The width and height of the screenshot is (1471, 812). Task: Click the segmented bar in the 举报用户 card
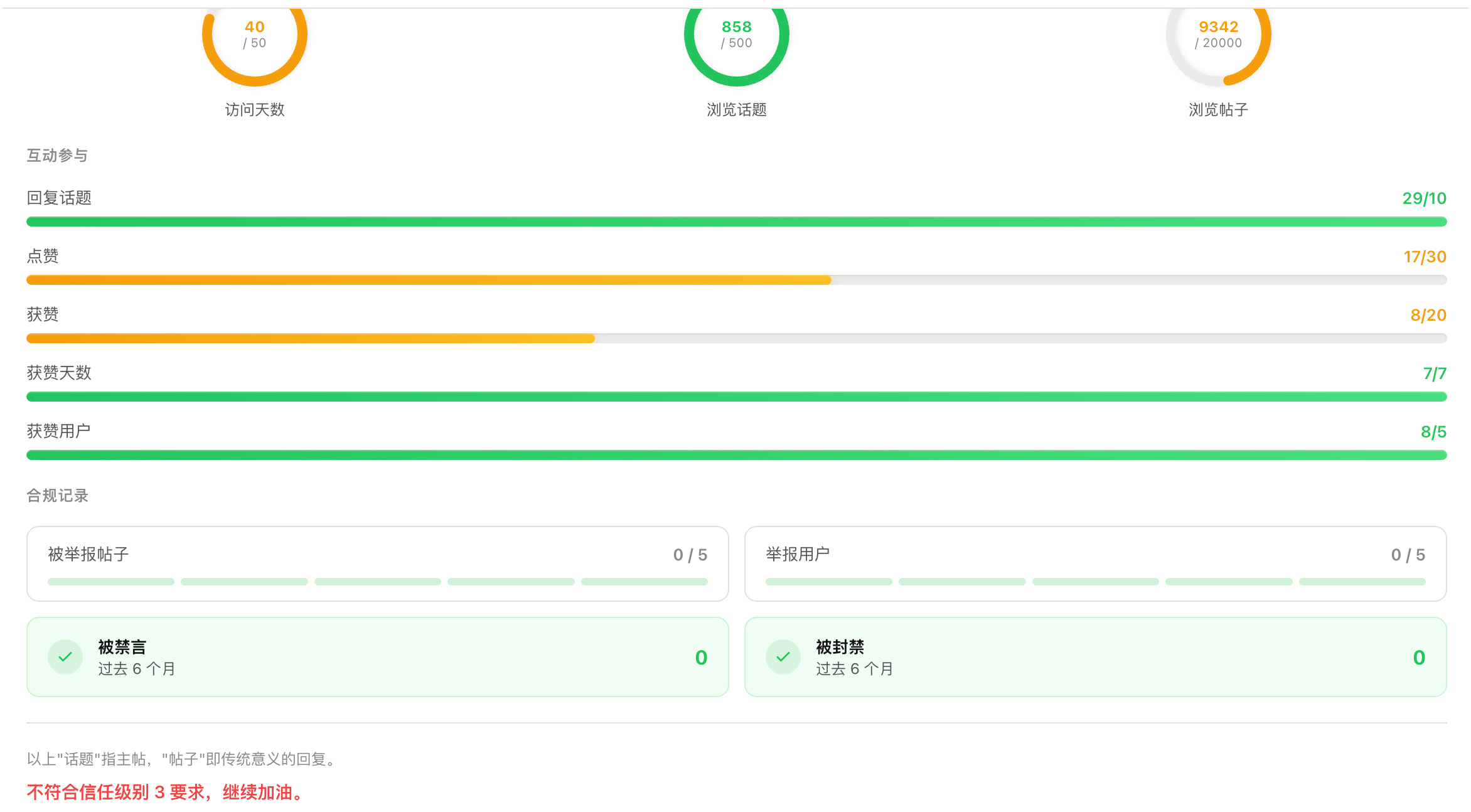pyautogui.click(x=1096, y=582)
